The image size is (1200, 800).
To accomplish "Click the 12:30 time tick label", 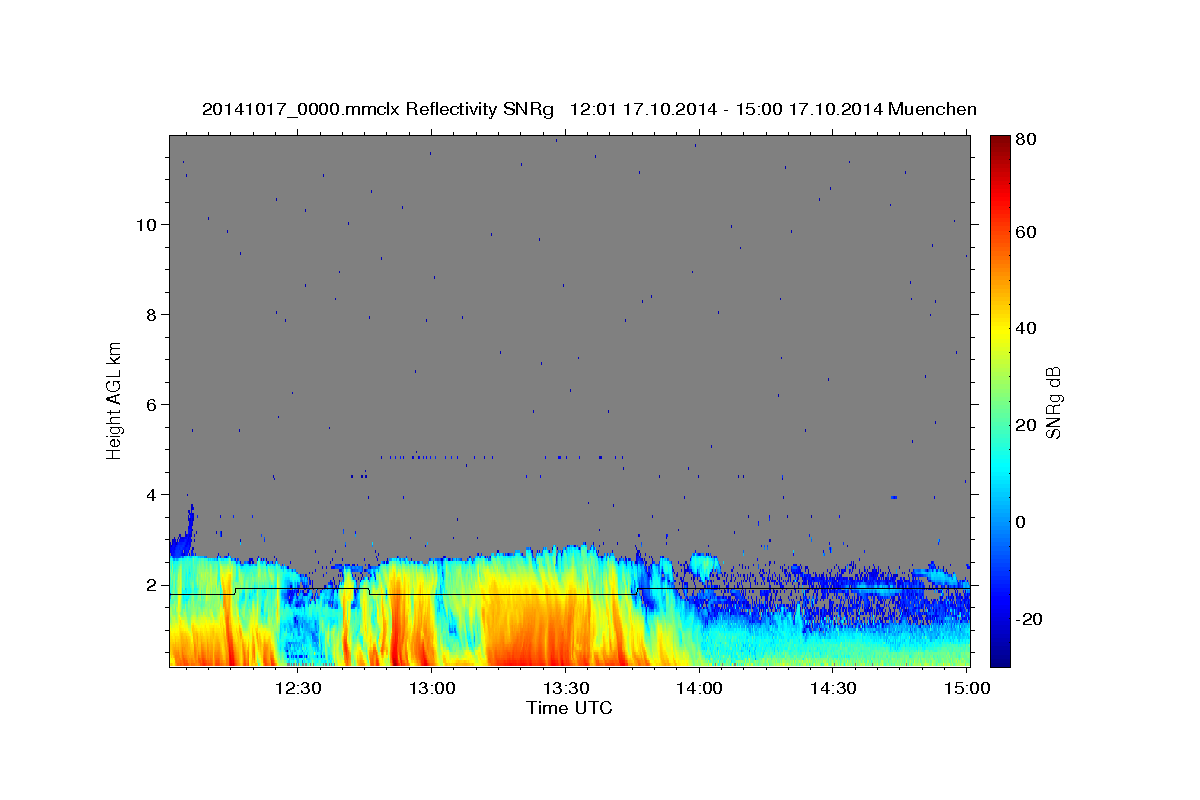I will [x=298, y=688].
